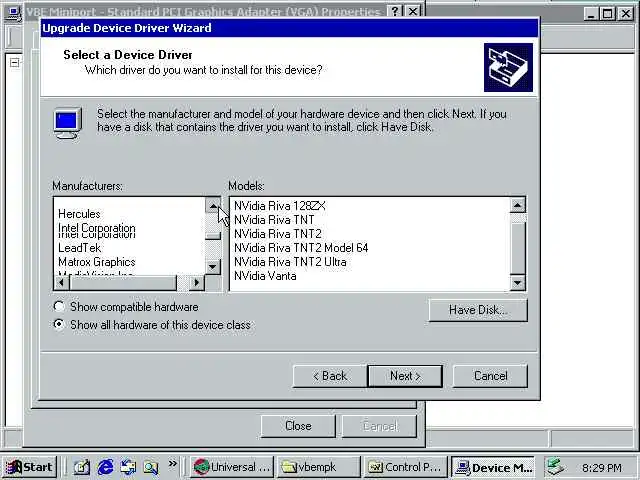Cancel the Upgrade Device Driver Wizard
Image resolution: width=640 pixels, height=480 pixels.
point(490,376)
